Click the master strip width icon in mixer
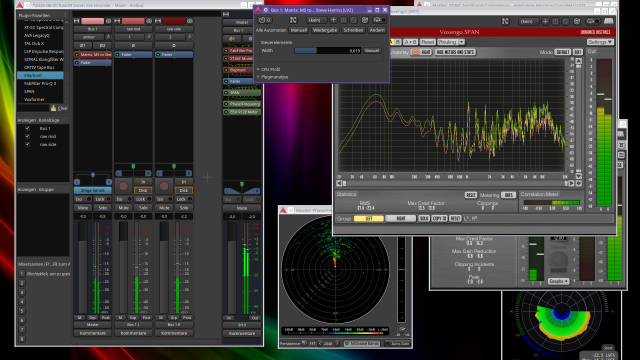 pos(226,14)
